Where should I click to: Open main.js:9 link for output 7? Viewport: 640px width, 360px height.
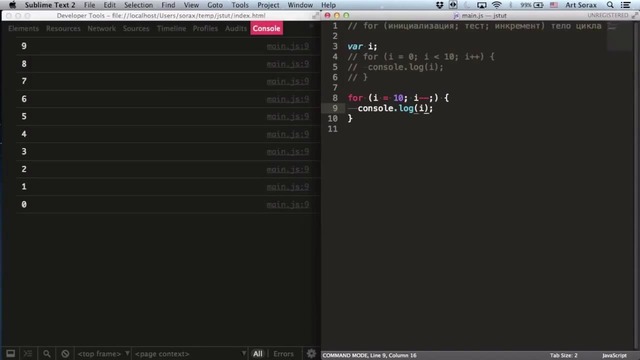pyautogui.click(x=288, y=81)
